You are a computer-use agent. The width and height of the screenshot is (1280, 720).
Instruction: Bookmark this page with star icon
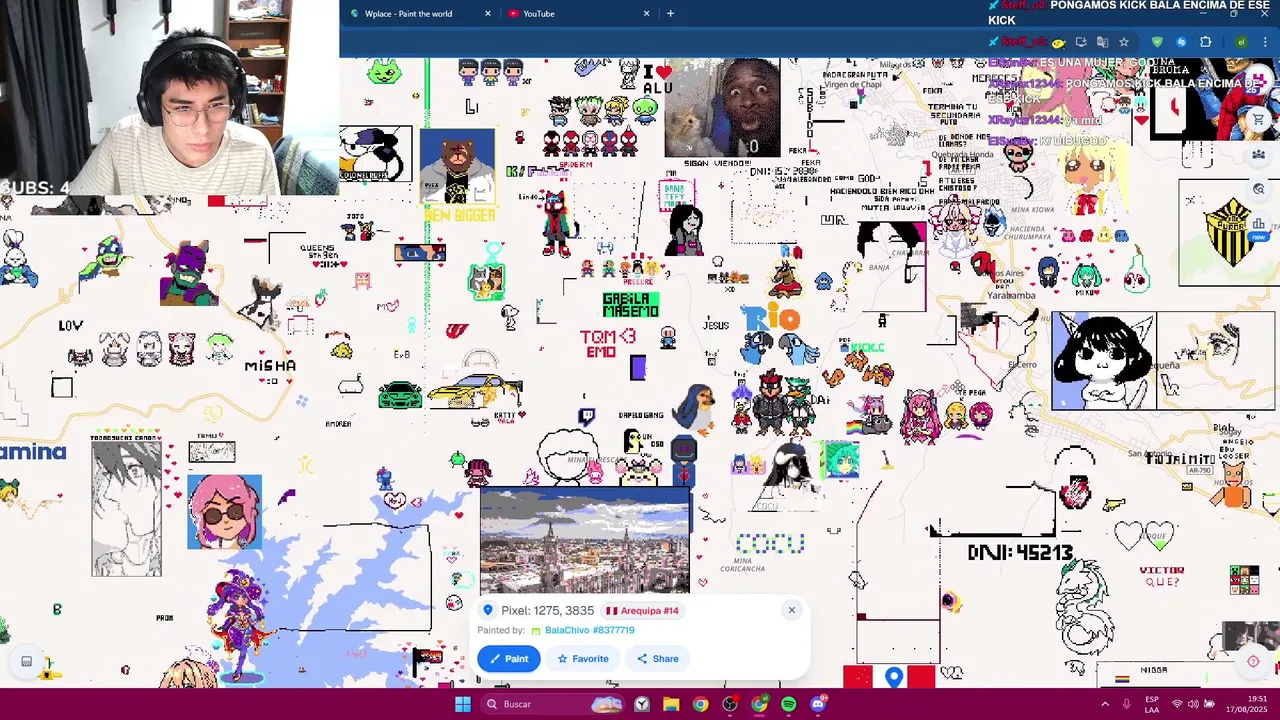coord(1124,42)
